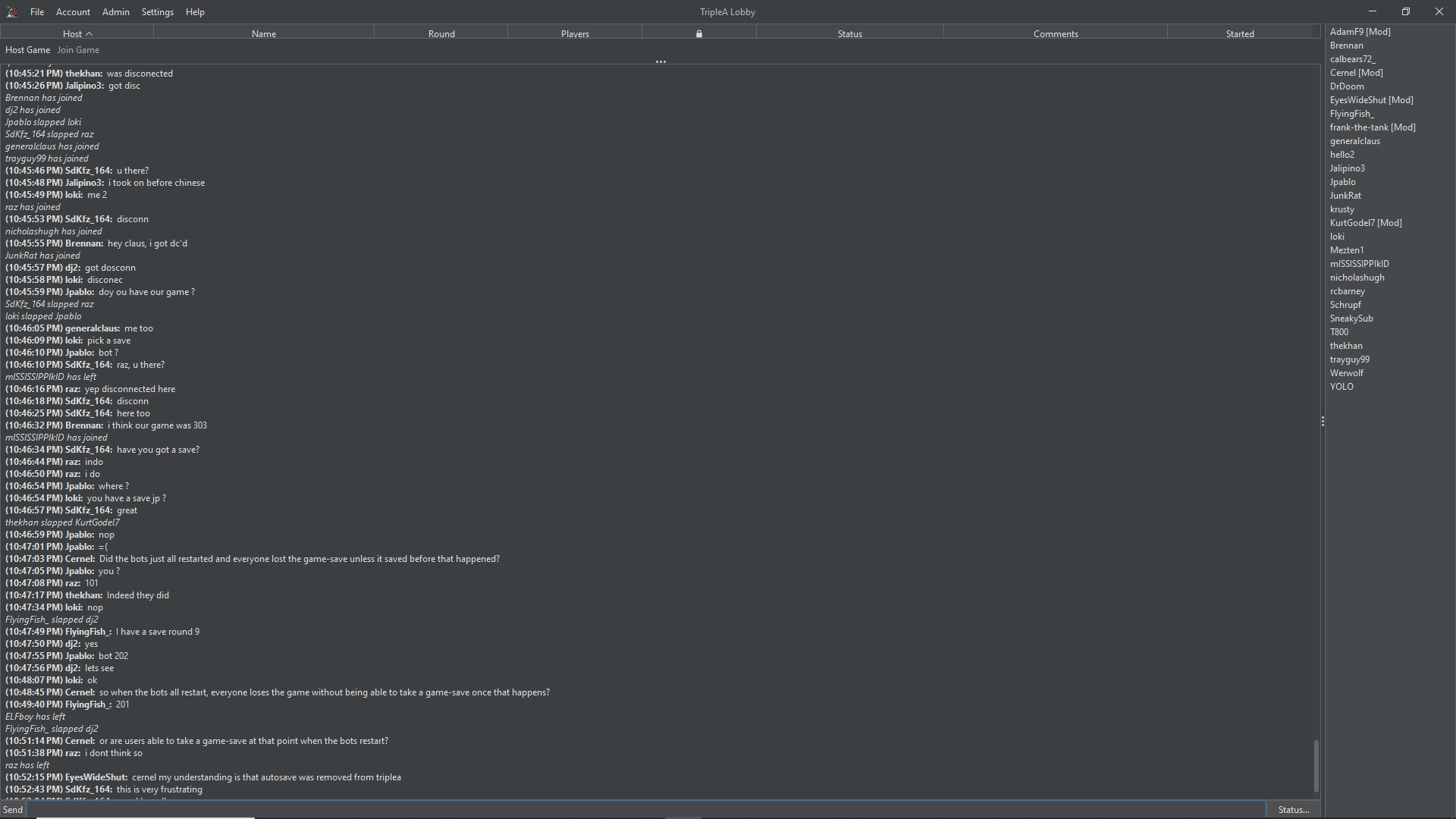1456x819 pixels.
Task: Click the vertical splitter beside player list
Action: (x=1323, y=421)
